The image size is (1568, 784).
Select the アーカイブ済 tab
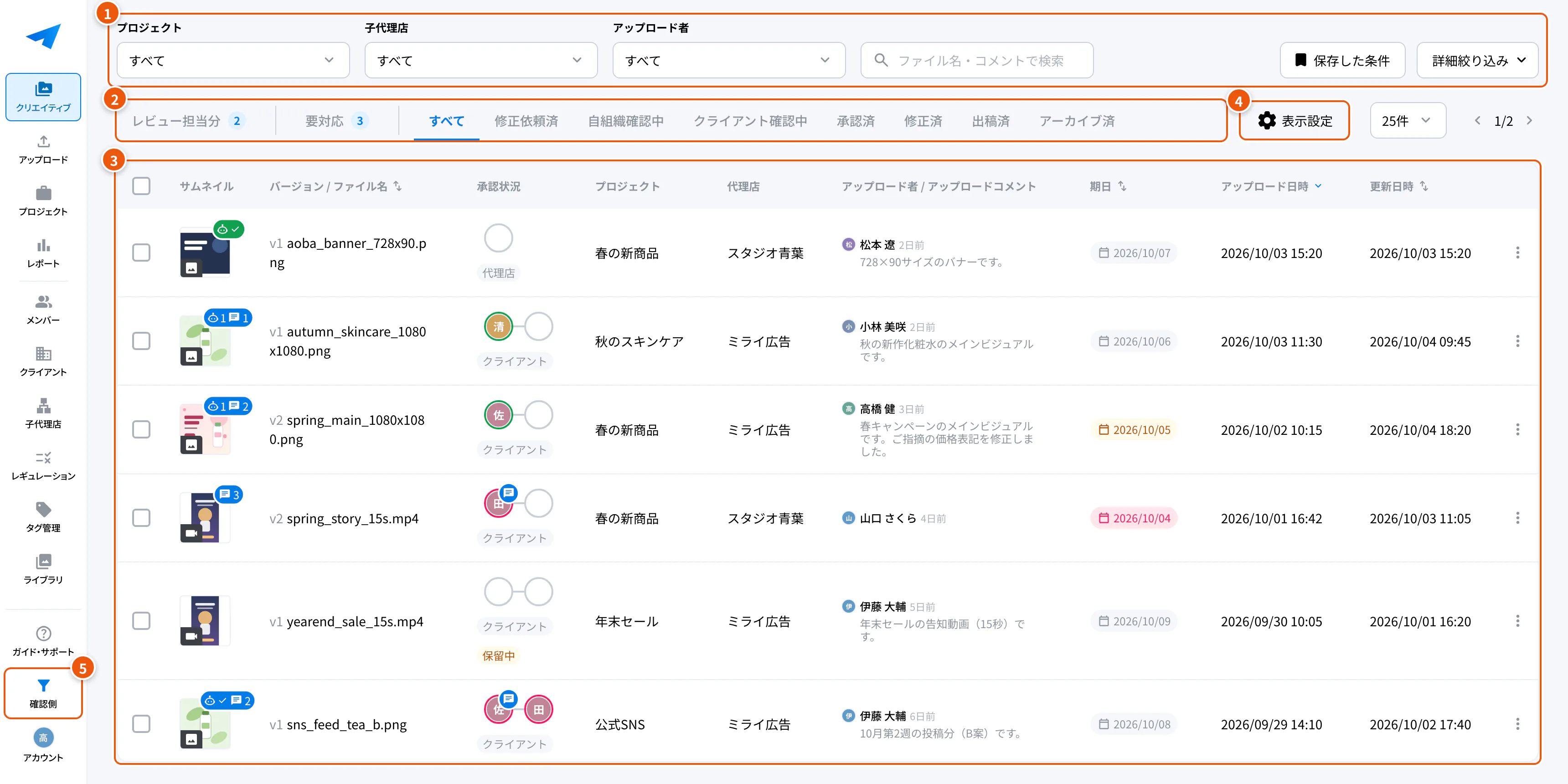click(x=1077, y=121)
